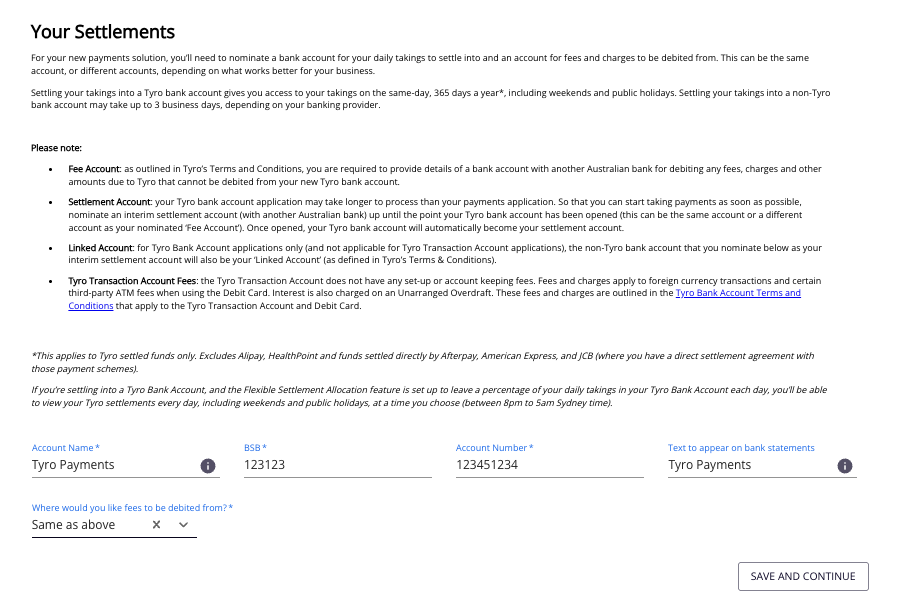Click the bold "Linked Account" term
Viewport: 900px width, 613px height.
100,246
